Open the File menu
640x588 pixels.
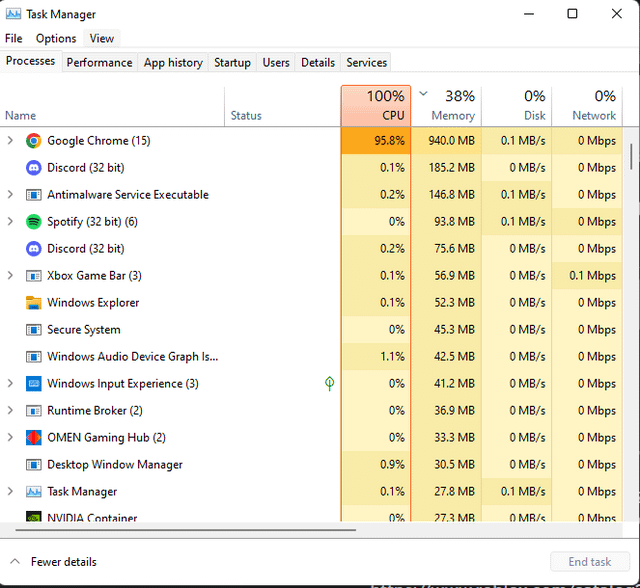click(x=13, y=38)
